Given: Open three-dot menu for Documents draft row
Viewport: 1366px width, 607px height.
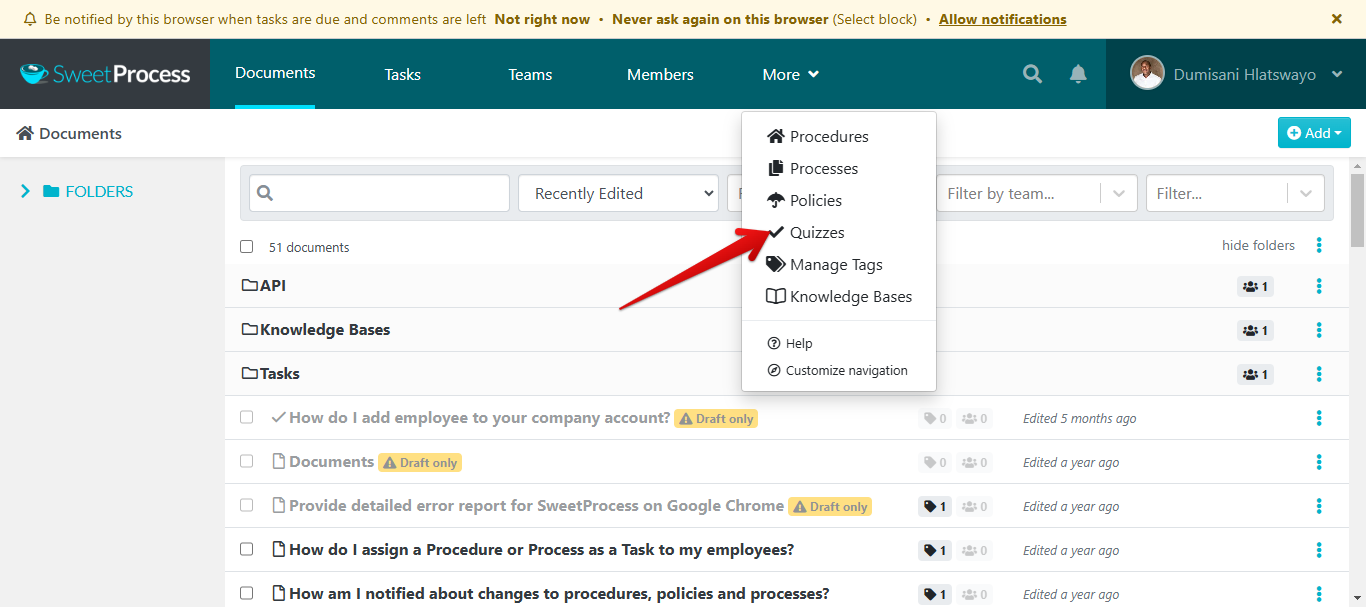Looking at the screenshot, I should tap(1319, 462).
